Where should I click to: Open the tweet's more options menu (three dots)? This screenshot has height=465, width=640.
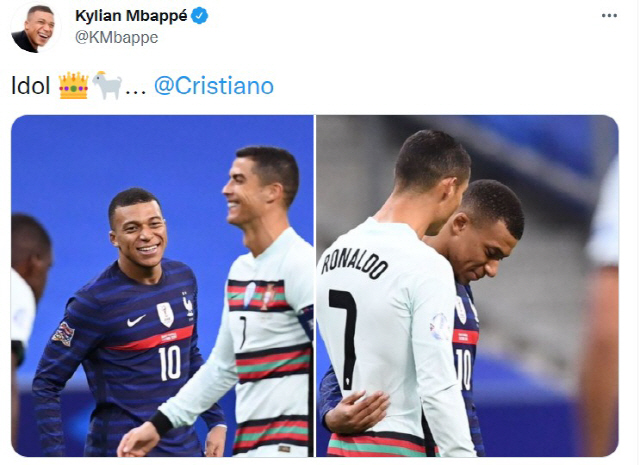point(609,16)
